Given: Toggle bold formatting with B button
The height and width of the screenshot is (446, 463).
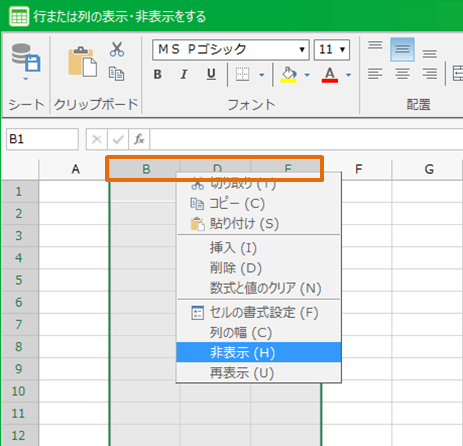Looking at the screenshot, I should 158,74.
